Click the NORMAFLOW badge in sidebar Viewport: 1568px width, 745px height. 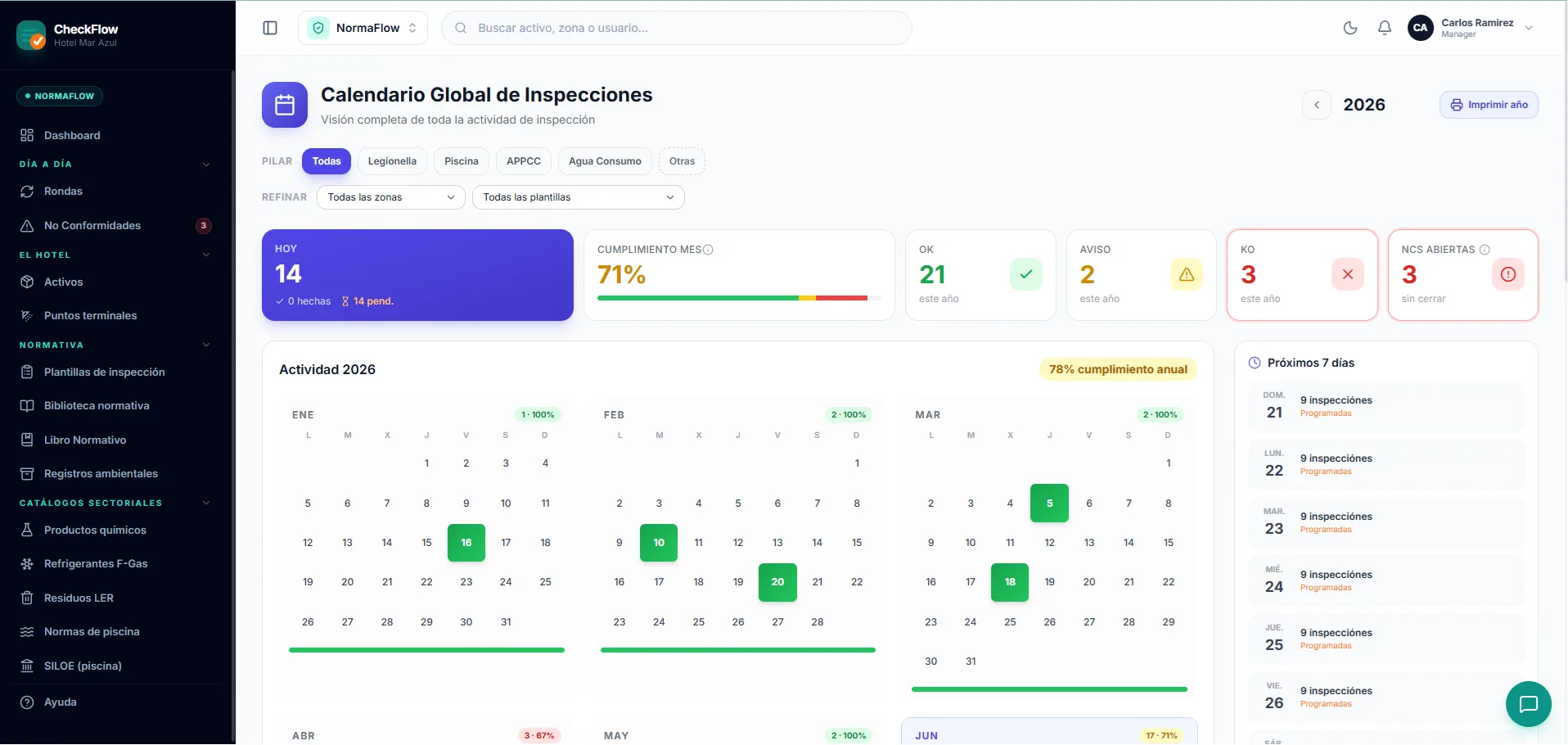60,96
